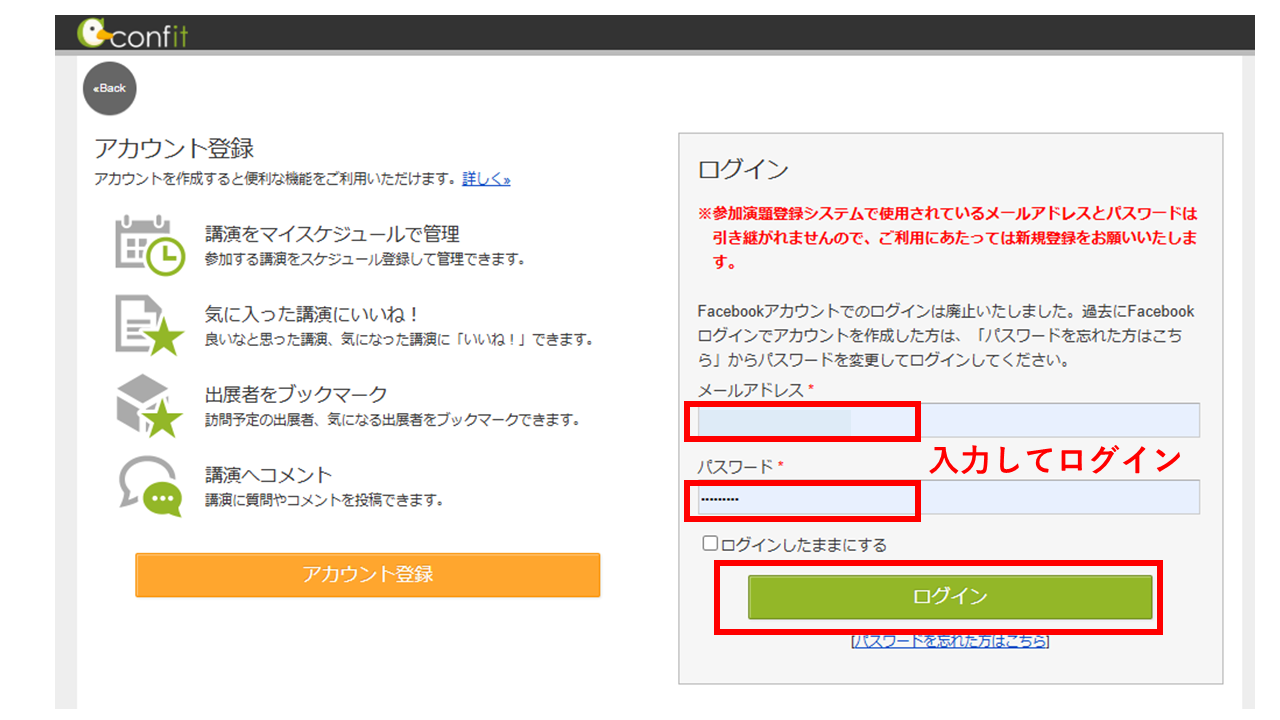Open the パスワードを忘れた方はこちら link
Viewport: 1280px width, 720px height.
[950, 641]
